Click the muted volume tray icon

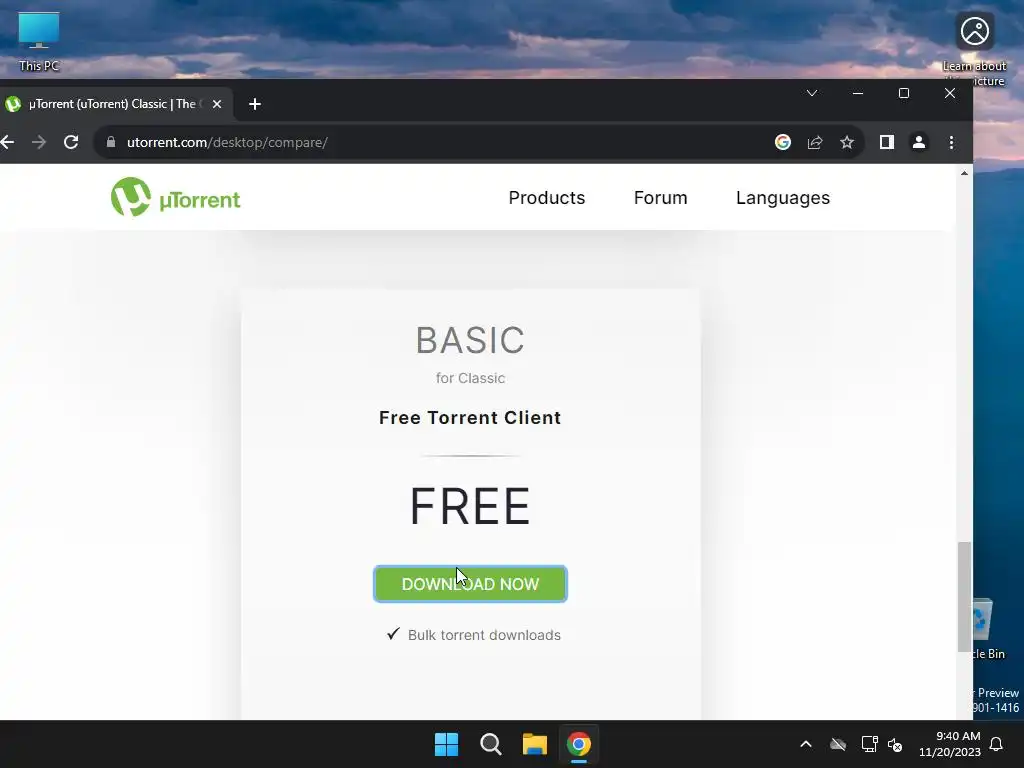(895, 744)
